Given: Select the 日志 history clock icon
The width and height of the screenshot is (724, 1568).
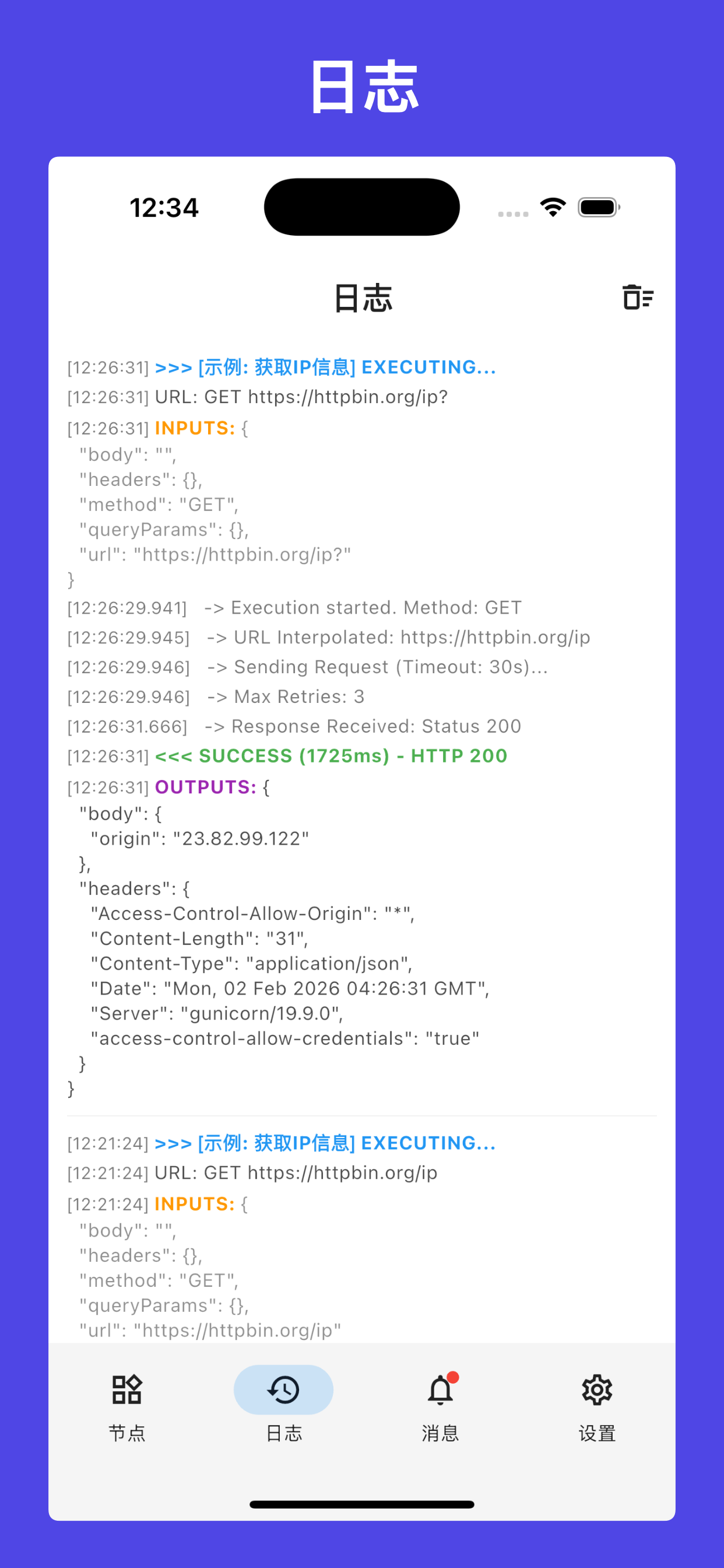Looking at the screenshot, I should tap(283, 1389).
